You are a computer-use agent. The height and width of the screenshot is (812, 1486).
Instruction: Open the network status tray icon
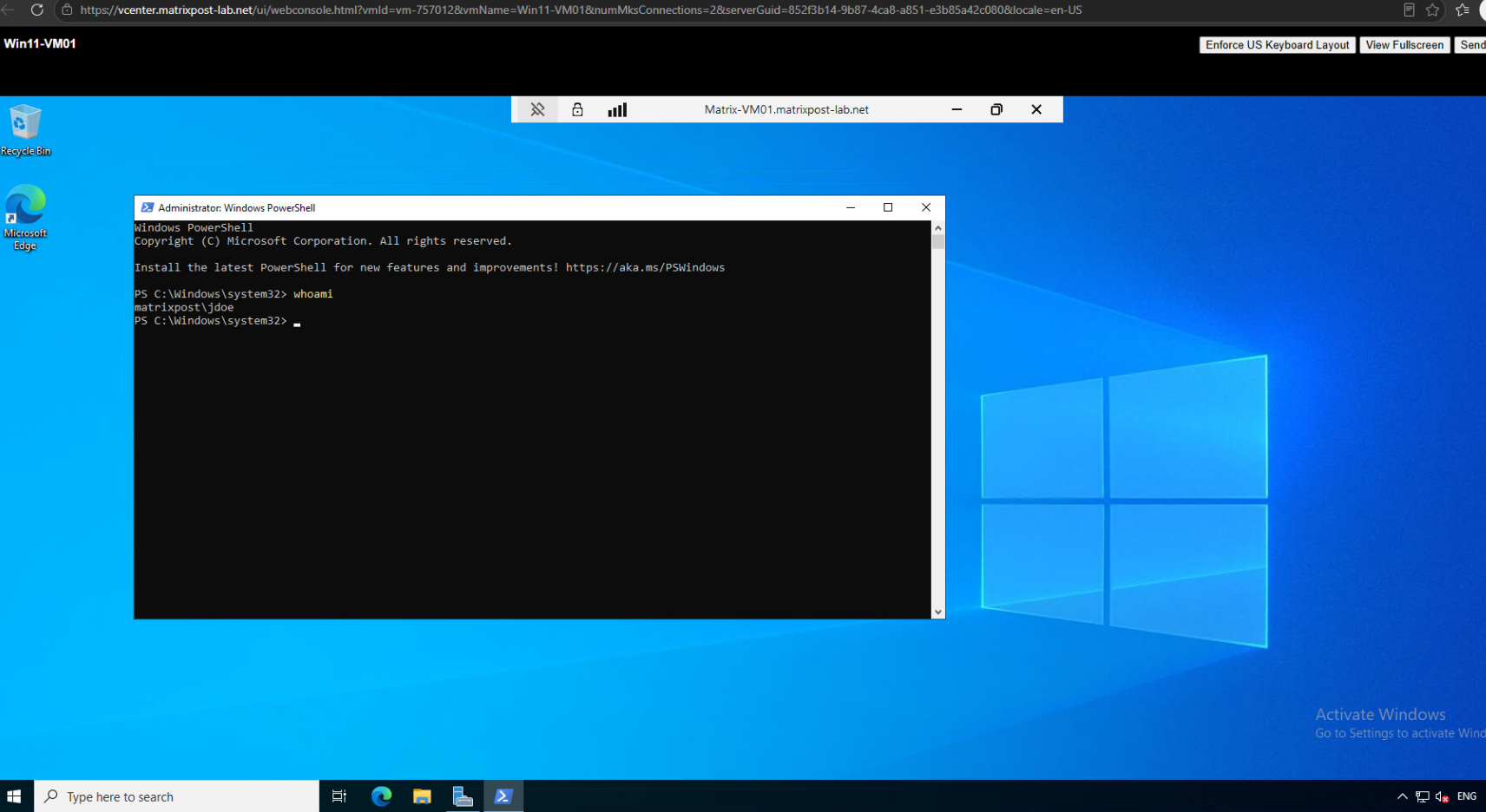coord(1422,796)
